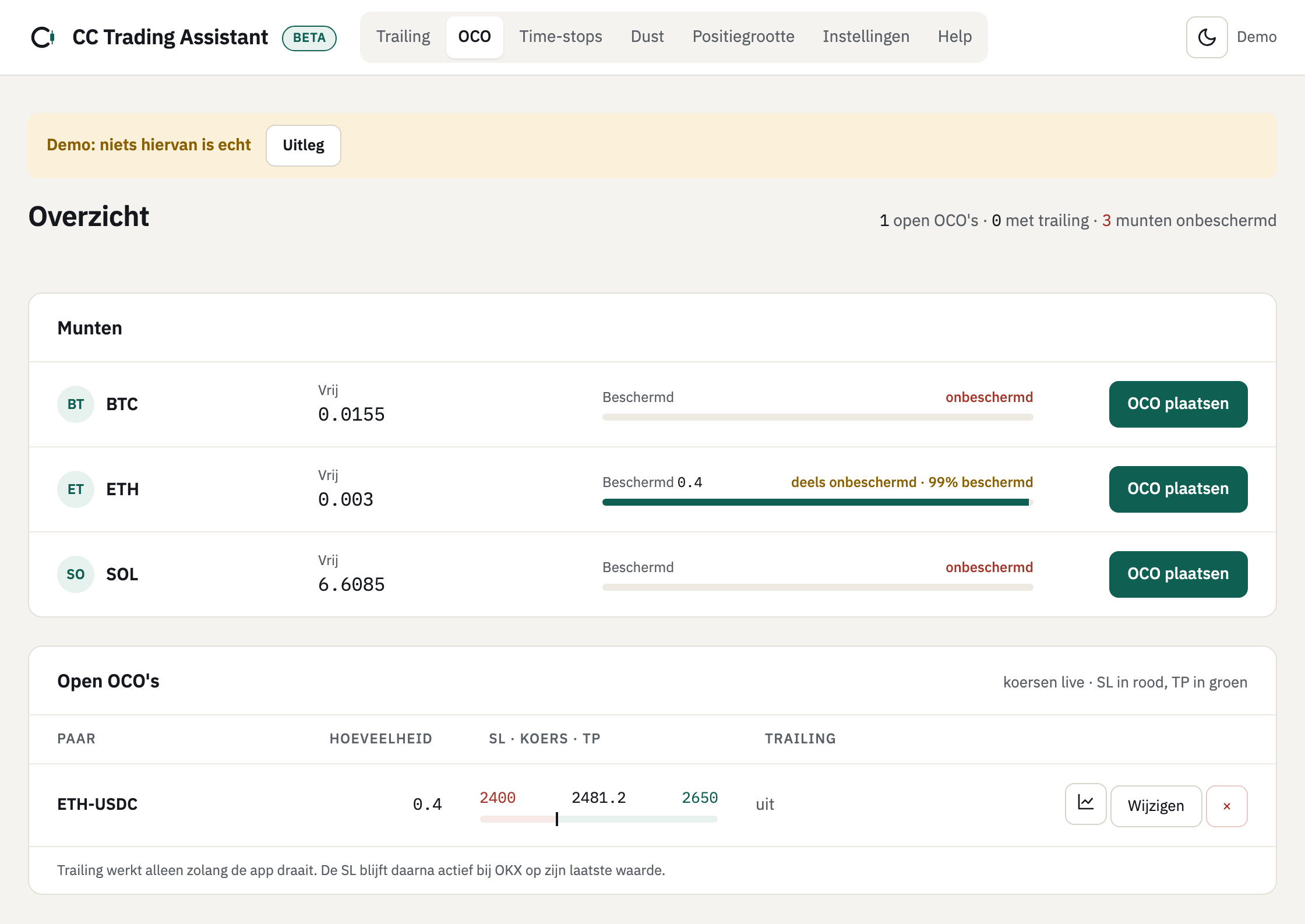This screenshot has height=924, width=1305.
Task: Click the take-profit value 2650
Action: [700, 798]
